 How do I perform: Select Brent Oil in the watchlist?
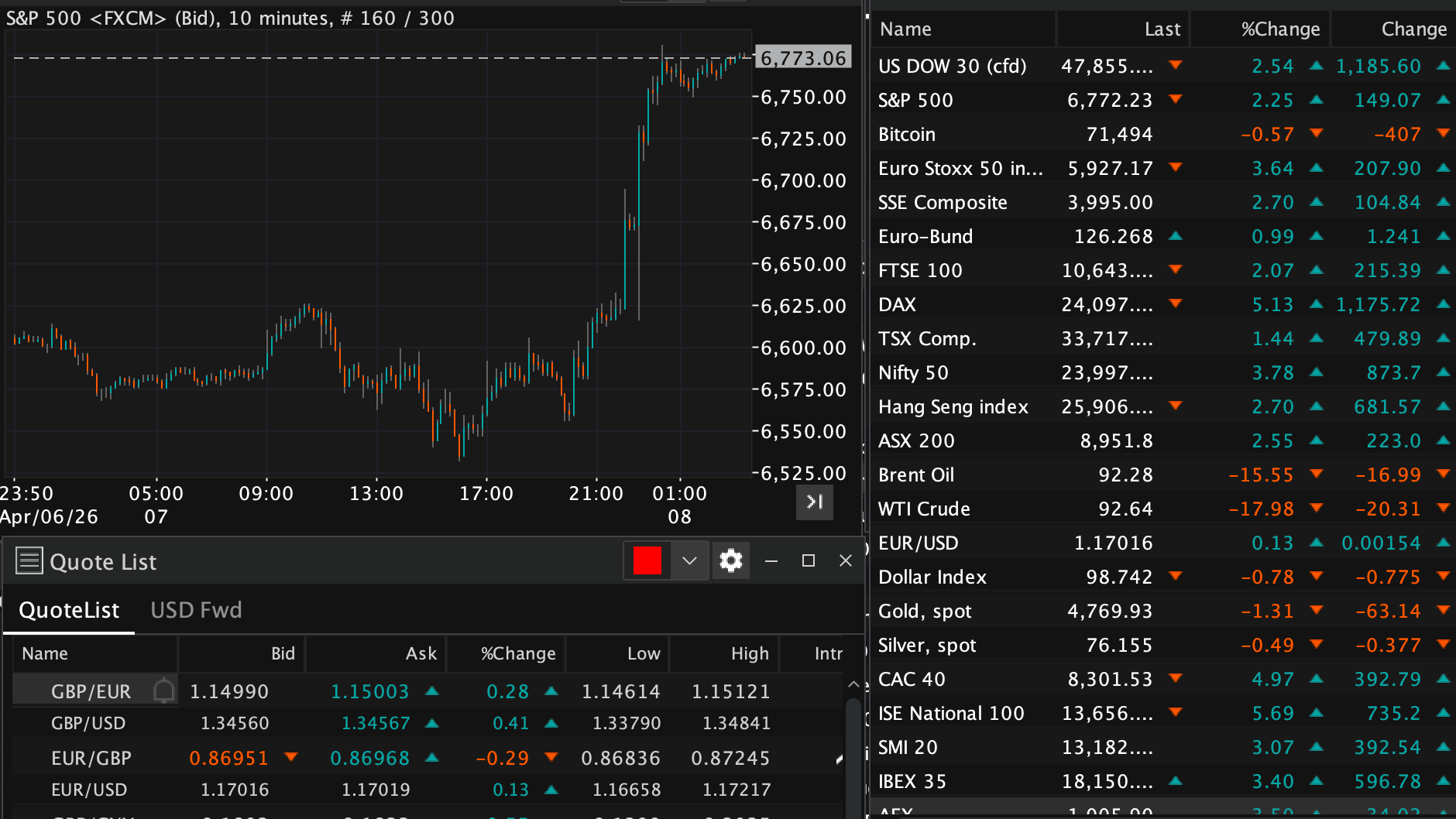1162,475
